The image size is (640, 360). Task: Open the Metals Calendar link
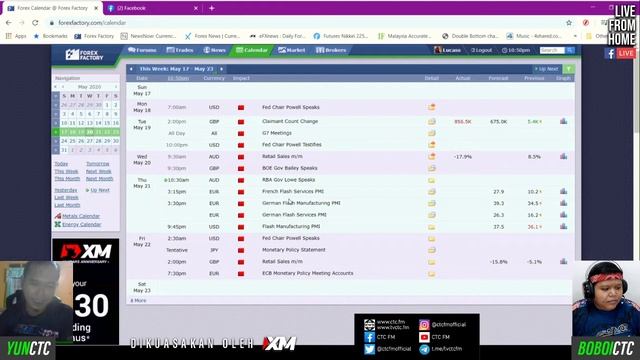81,216
